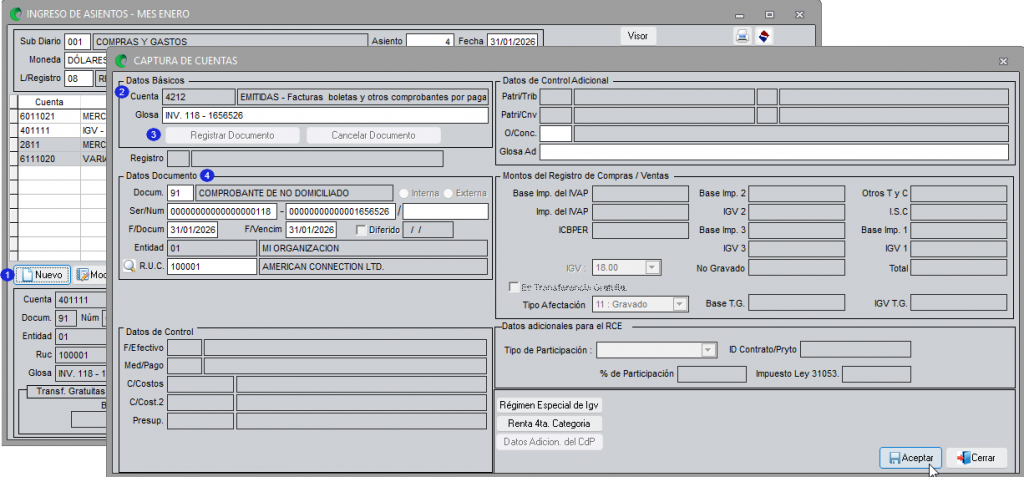Click the C/Costos code field
The image size is (1024, 477).
point(200,384)
